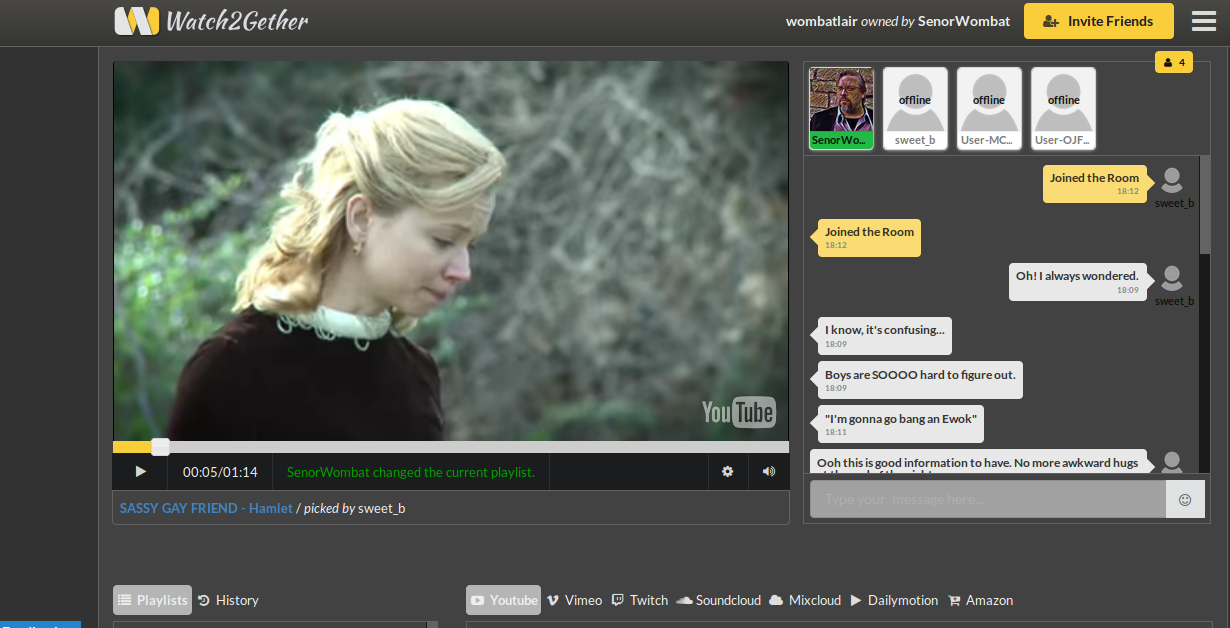Switch to the Playlists tab
Viewport: 1230px width, 628px height.
[152, 600]
